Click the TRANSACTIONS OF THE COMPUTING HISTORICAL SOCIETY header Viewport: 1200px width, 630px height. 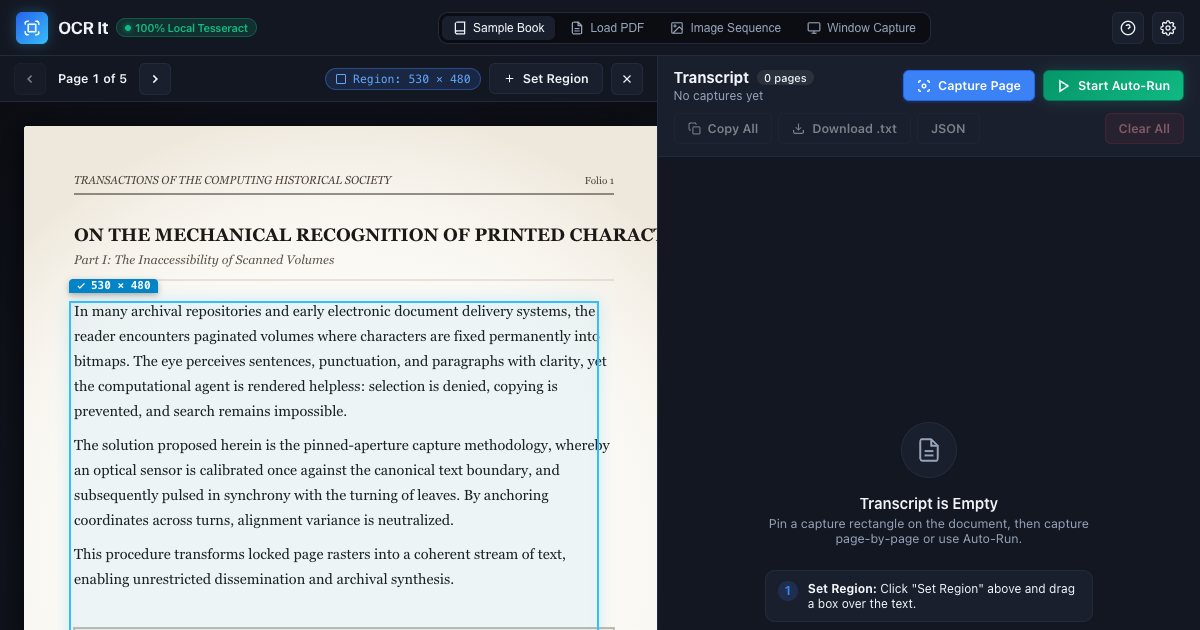tap(233, 181)
